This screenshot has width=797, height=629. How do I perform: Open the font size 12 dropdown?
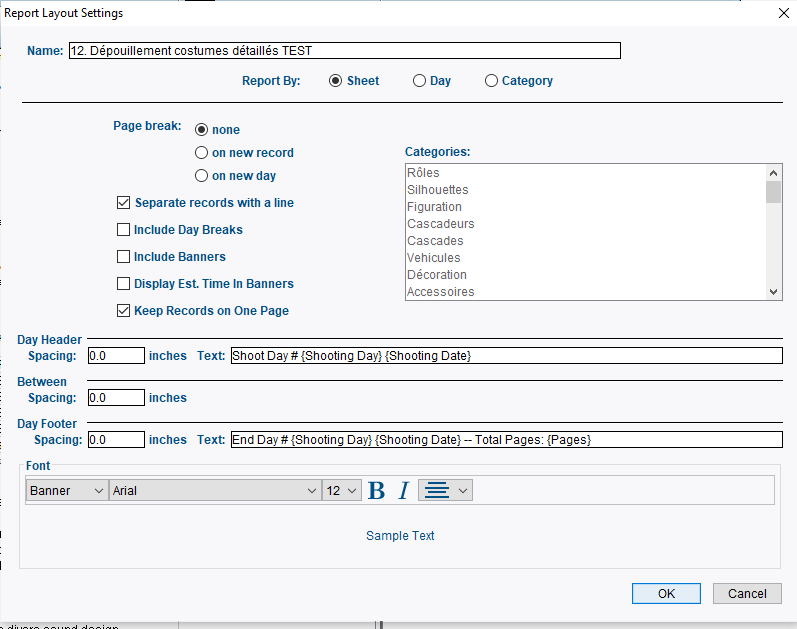point(341,491)
